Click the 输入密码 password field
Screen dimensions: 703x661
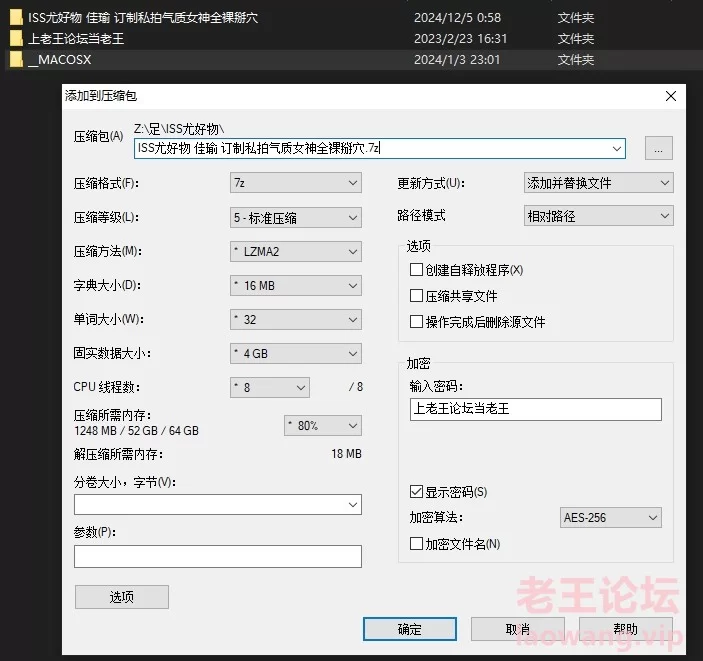(x=536, y=409)
